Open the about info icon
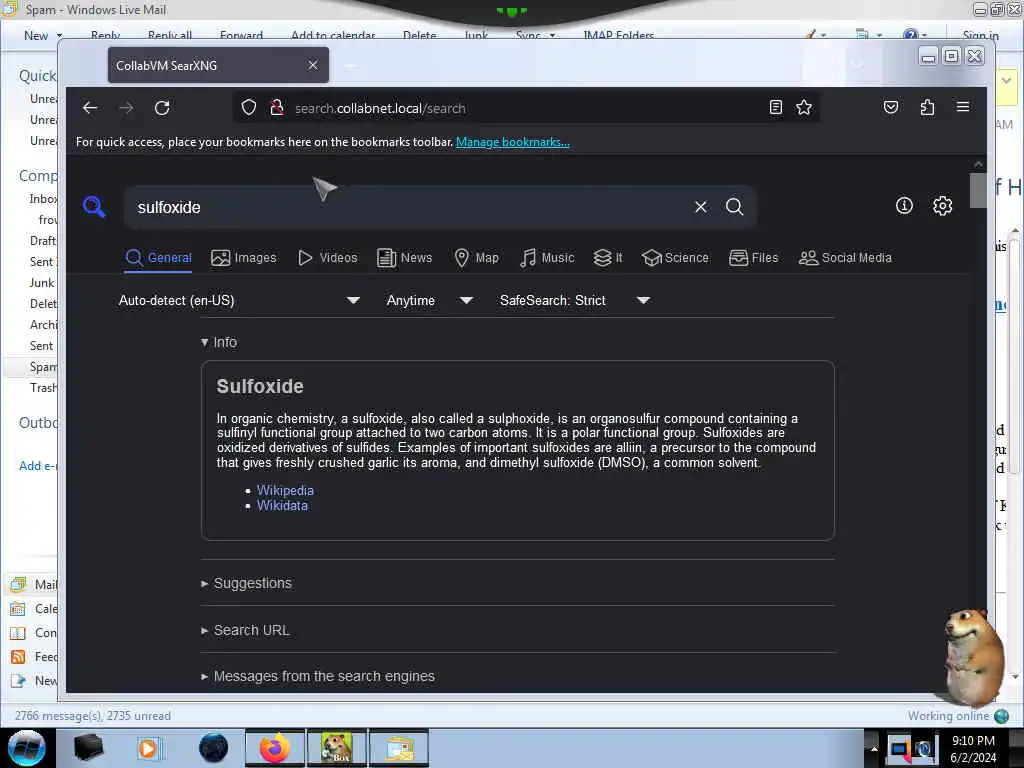Viewport: 1024px width, 768px height. click(904, 206)
